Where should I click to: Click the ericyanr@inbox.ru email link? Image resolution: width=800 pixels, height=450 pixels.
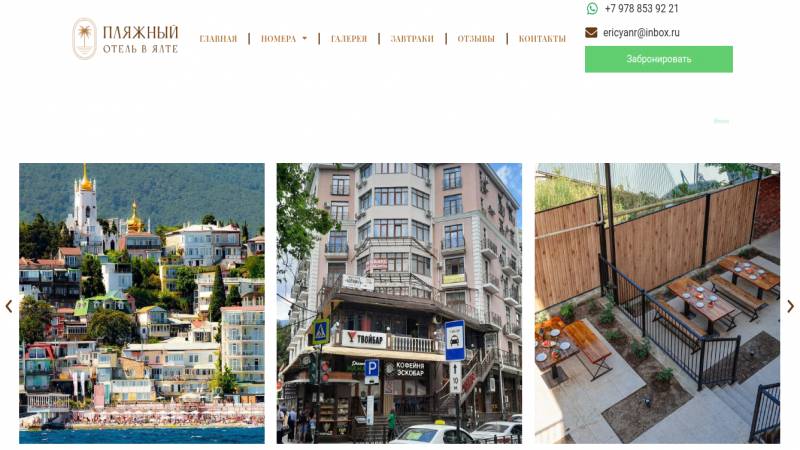click(x=641, y=33)
